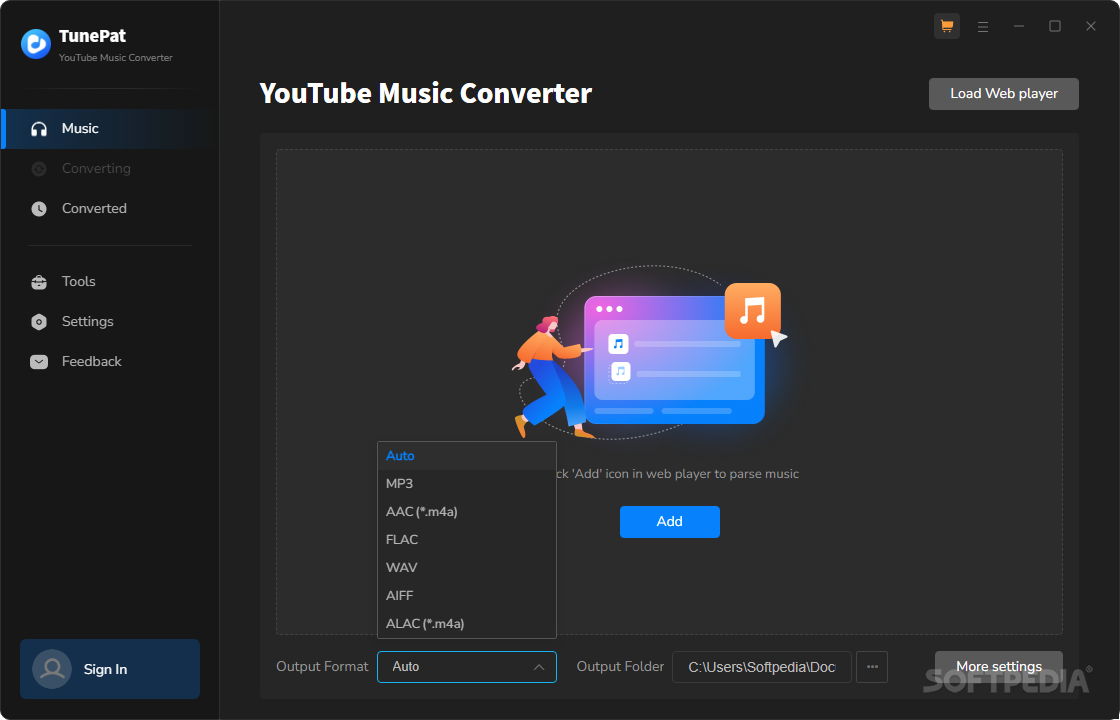Click the web player window illustration
Viewport: 1120px width, 720px height.
[x=674, y=360]
